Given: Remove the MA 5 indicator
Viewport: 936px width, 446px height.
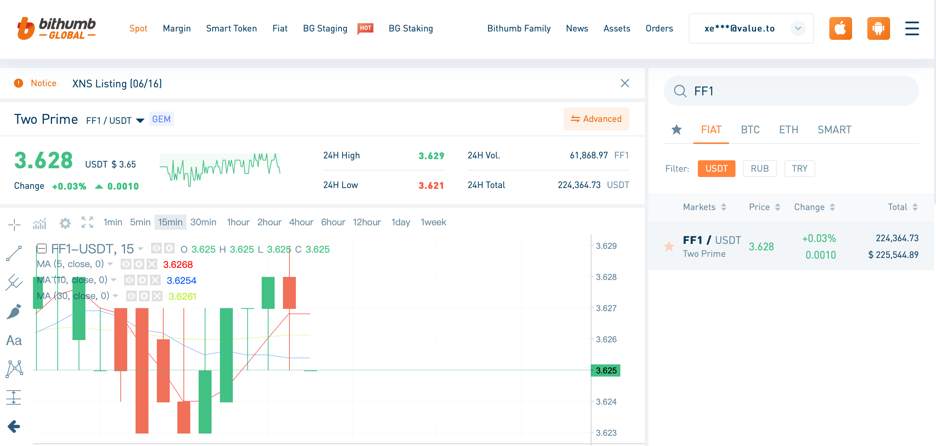Looking at the screenshot, I should [152, 264].
